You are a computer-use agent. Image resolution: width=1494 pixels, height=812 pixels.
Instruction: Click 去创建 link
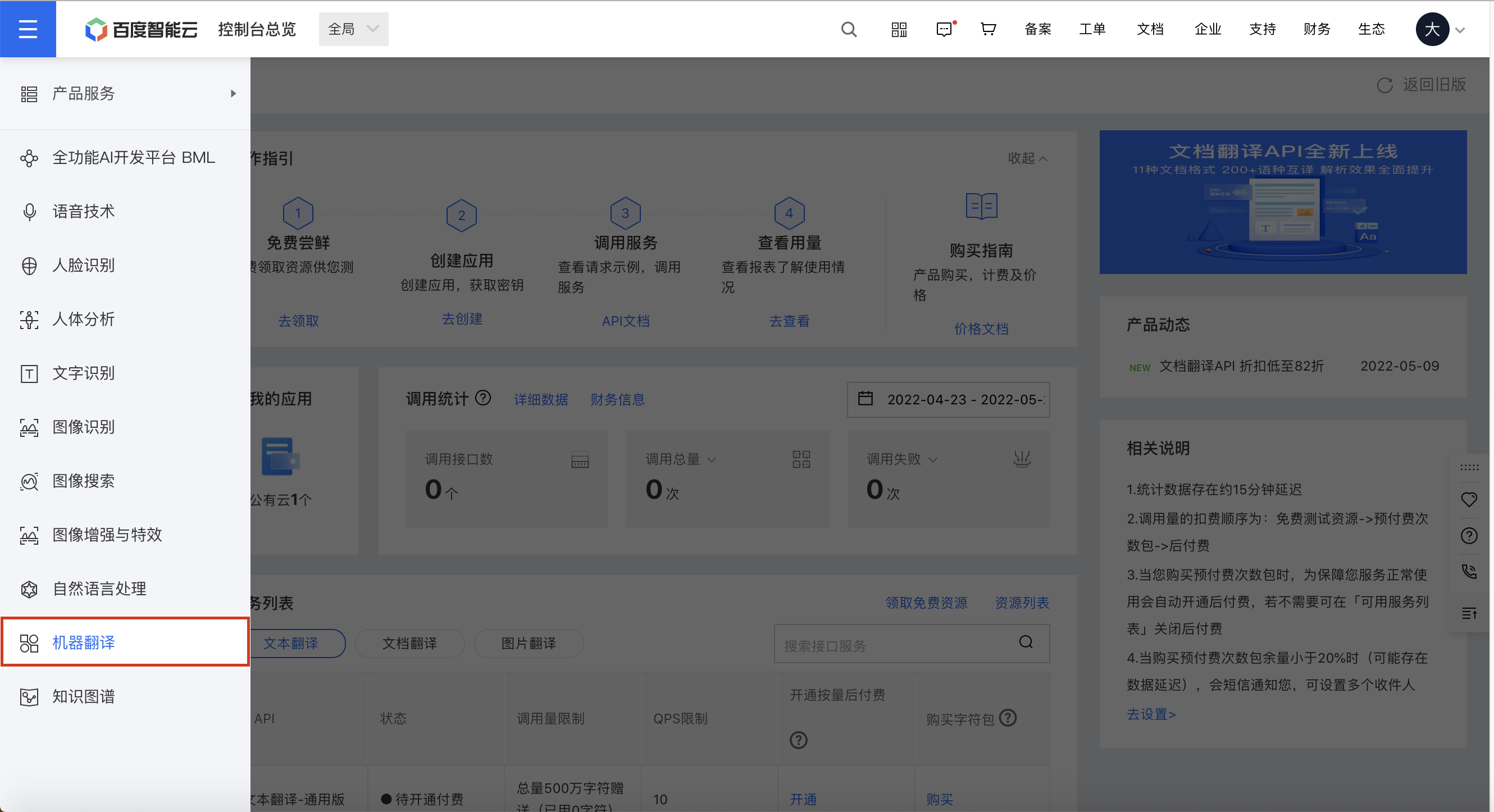pos(462,319)
